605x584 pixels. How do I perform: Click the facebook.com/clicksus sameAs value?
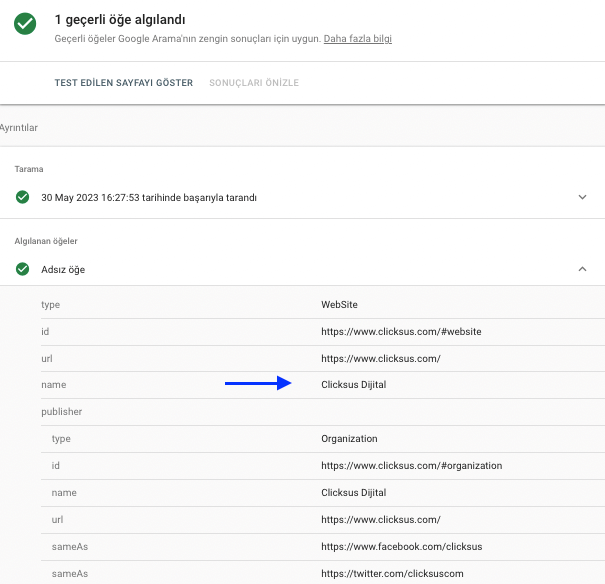click(x=402, y=547)
